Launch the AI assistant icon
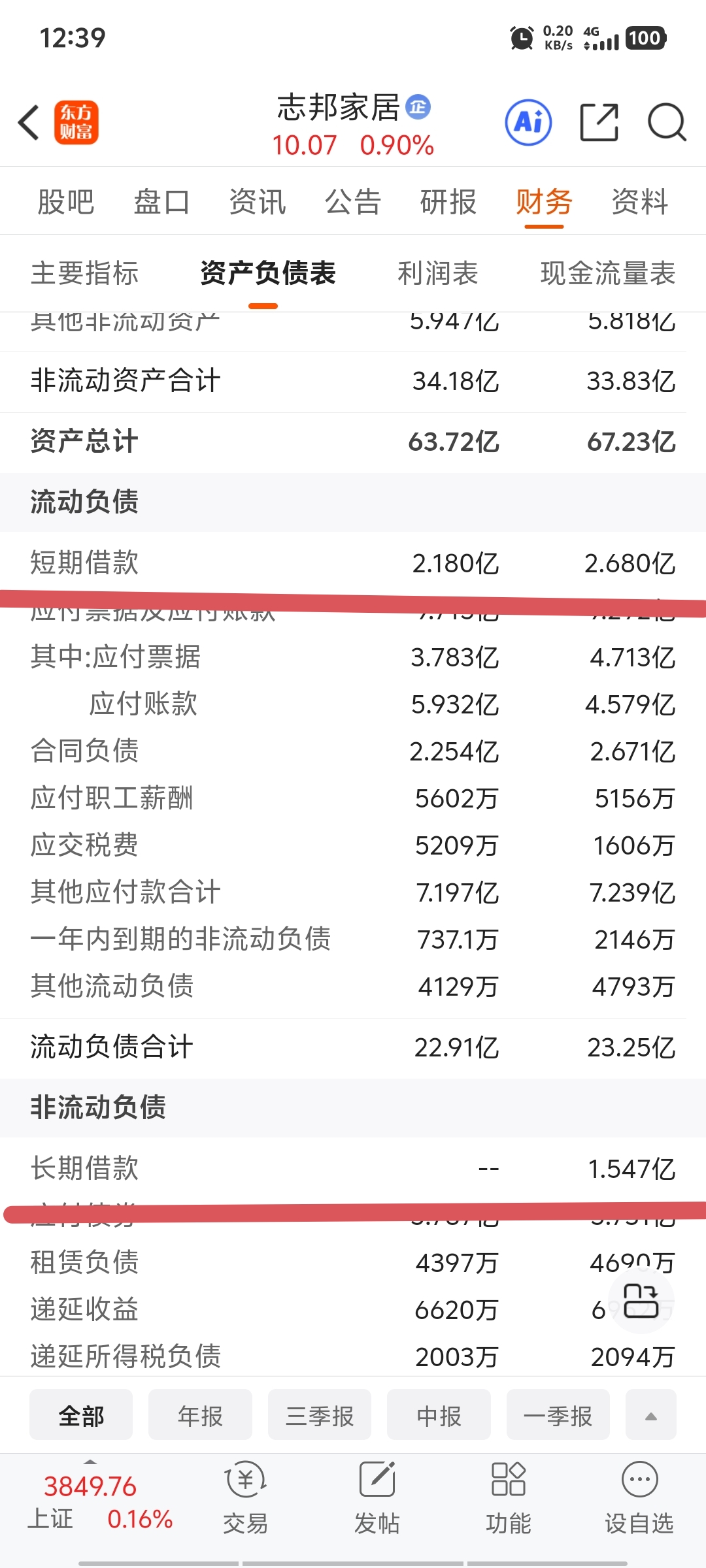Image resolution: width=706 pixels, height=1568 pixels. click(x=528, y=122)
